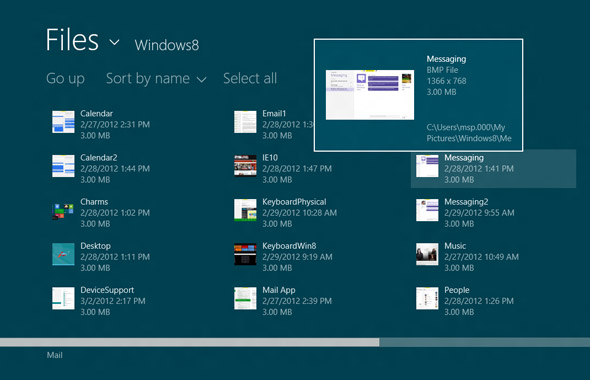Select the Music file thumbnail icon
590x380 pixels.
[427, 254]
